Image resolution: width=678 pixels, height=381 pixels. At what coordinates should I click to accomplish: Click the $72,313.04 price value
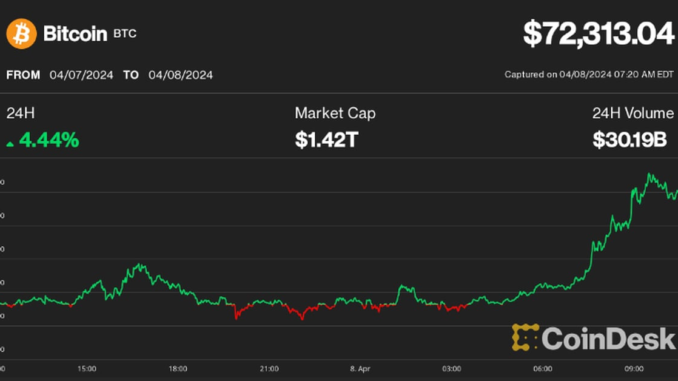pyautogui.click(x=598, y=34)
